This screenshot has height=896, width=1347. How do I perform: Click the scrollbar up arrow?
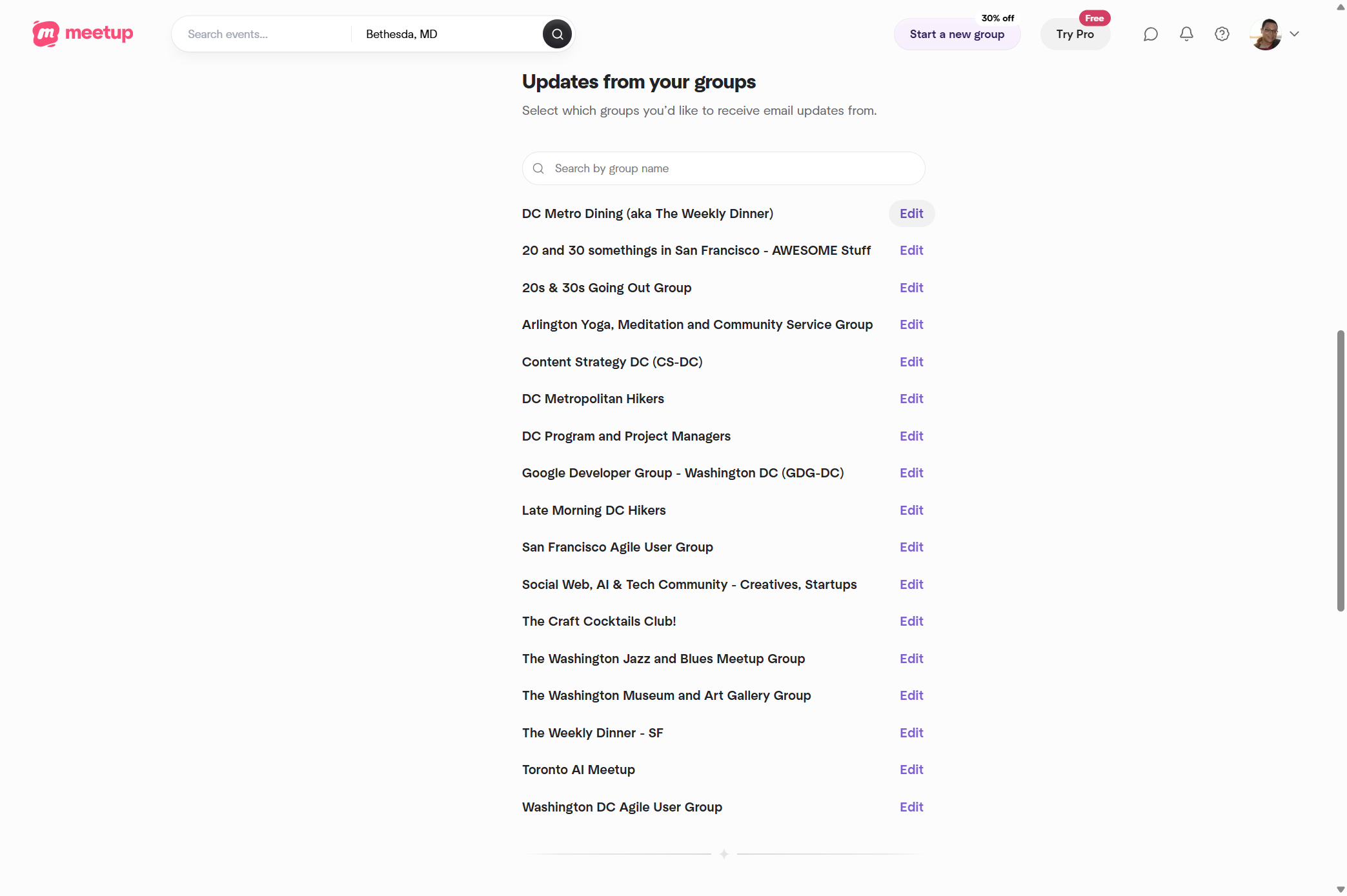(1341, 7)
